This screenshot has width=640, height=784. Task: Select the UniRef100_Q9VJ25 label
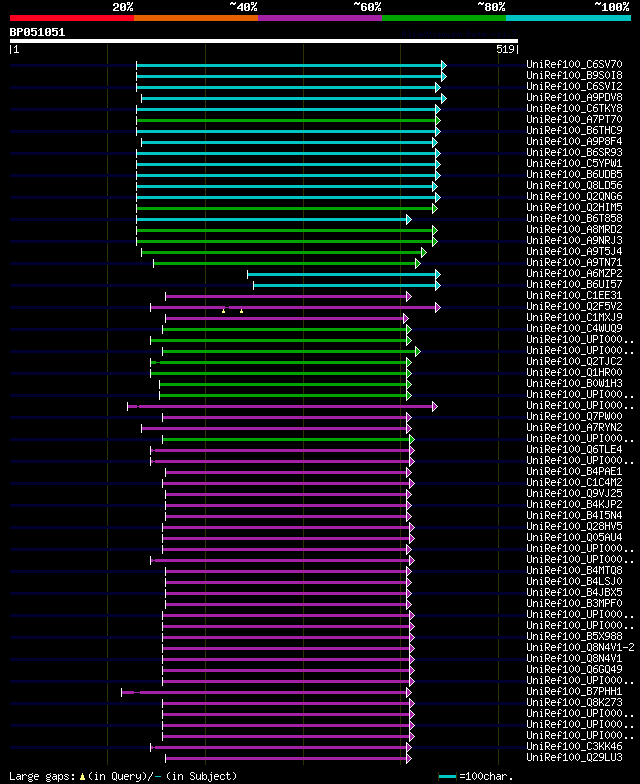coord(574,494)
